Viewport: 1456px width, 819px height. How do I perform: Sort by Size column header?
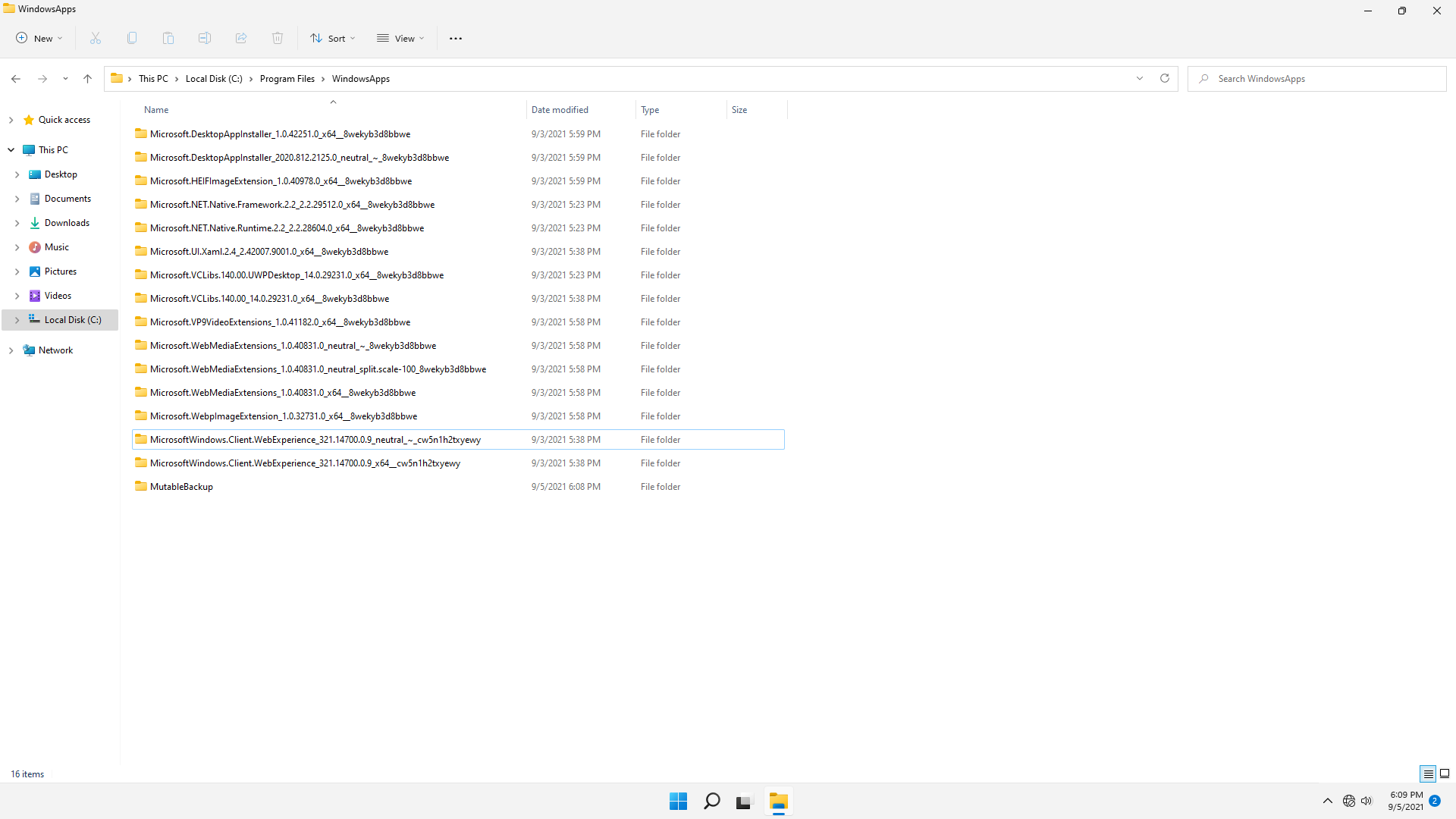click(757, 110)
